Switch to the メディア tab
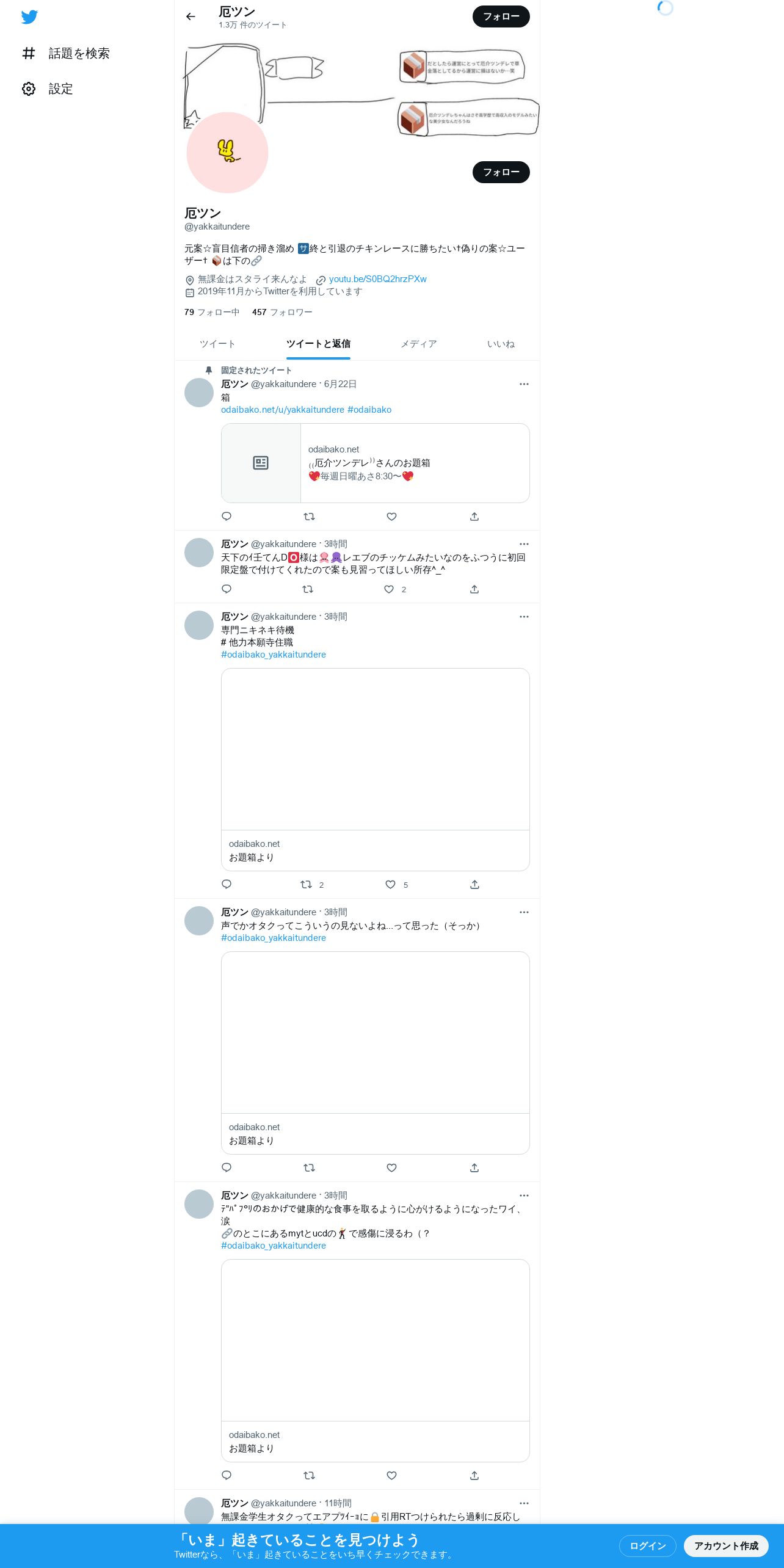Screen dimensions: 784x1568 tap(419, 344)
